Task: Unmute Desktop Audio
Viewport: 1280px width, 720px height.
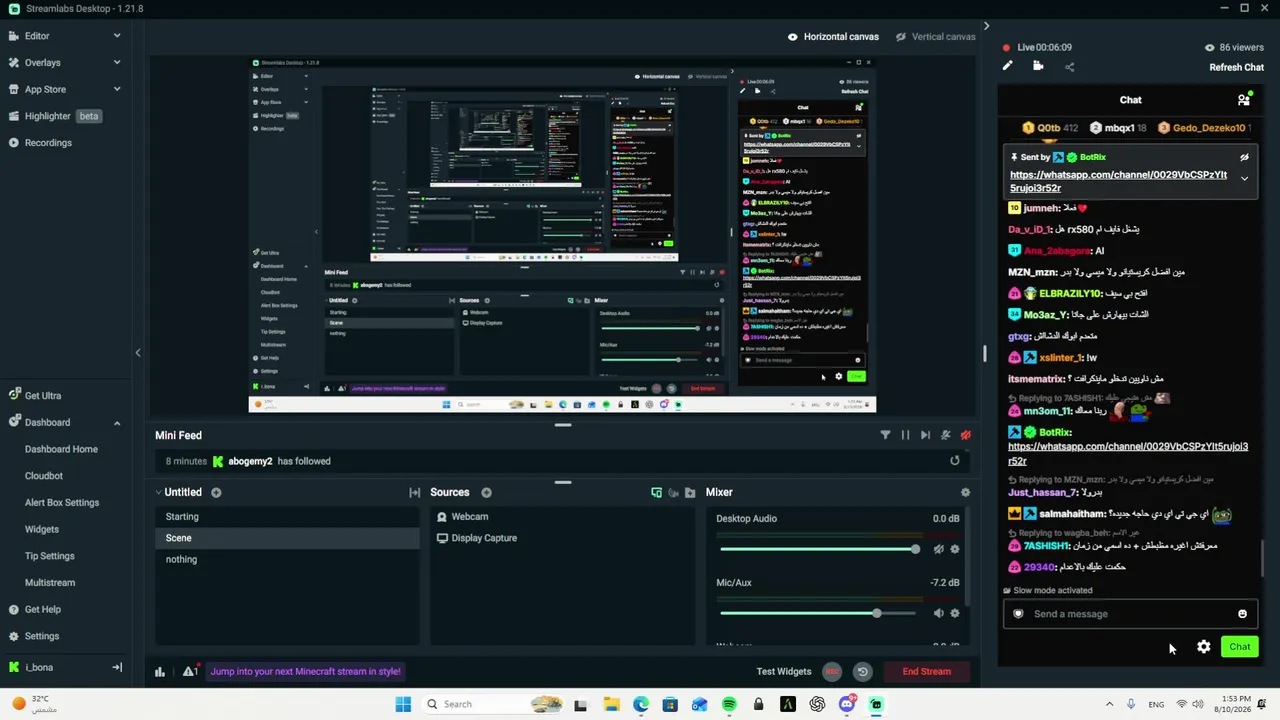Action: click(x=938, y=549)
